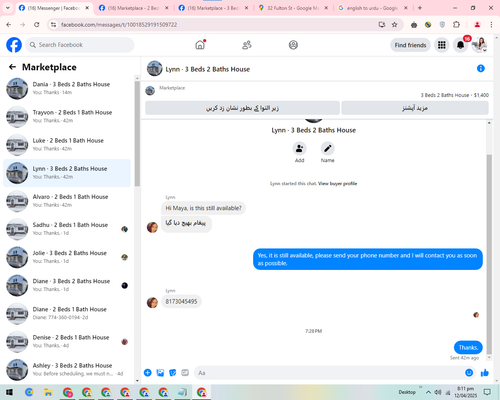Open the tab search dropdown arrow

[x=8, y=8]
